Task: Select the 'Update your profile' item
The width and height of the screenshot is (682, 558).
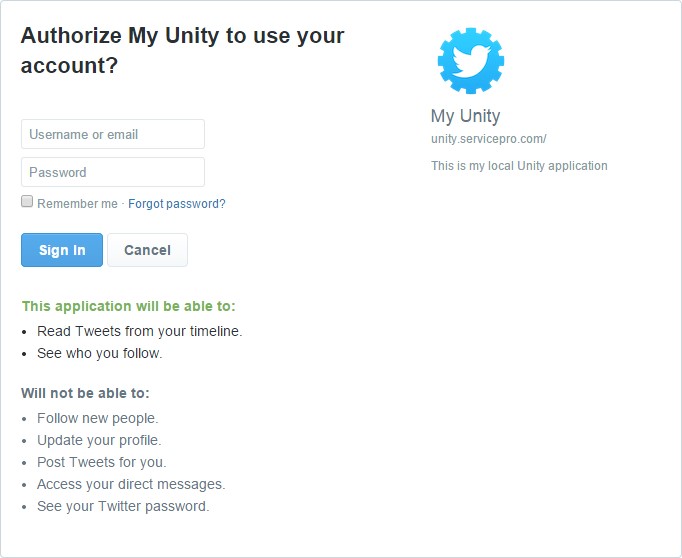Action: point(99,441)
